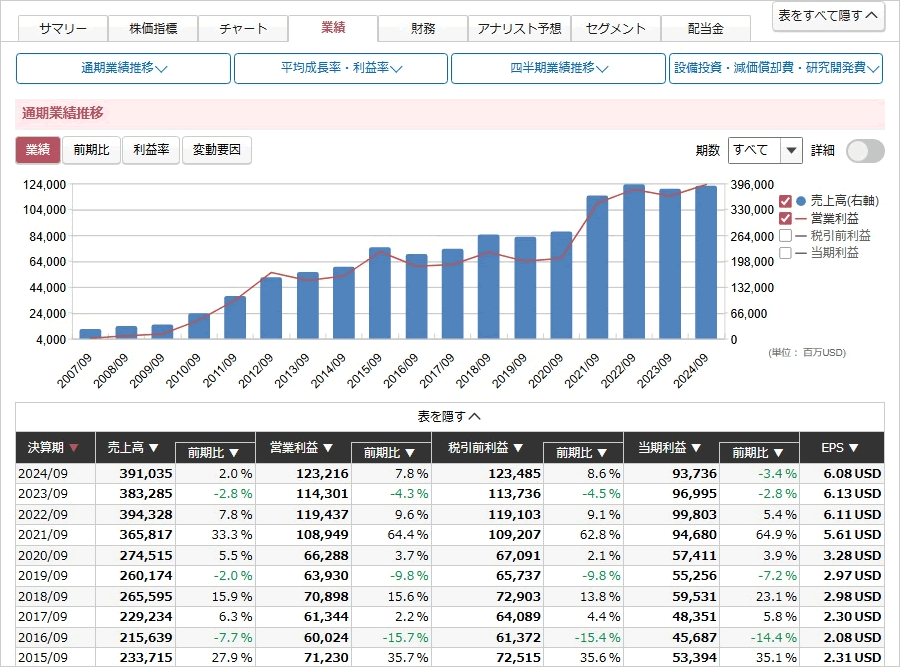Sort by EPS column arrow
The height and width of the screenshot is (667, 900).
coord(853,448)
